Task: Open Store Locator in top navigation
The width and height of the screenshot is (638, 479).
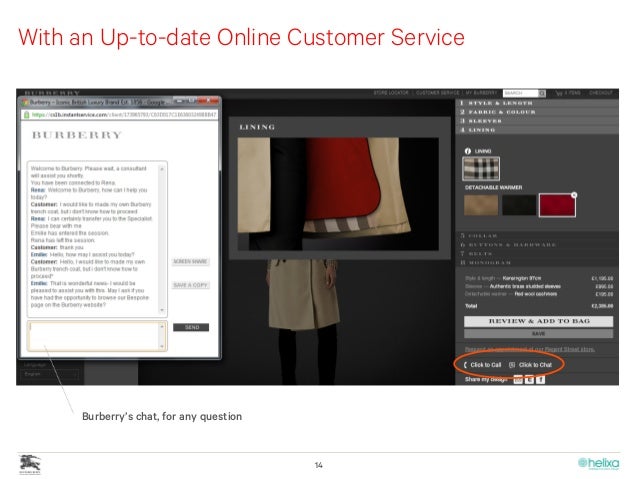Action: pyautogui.click(x=391, y=93)
